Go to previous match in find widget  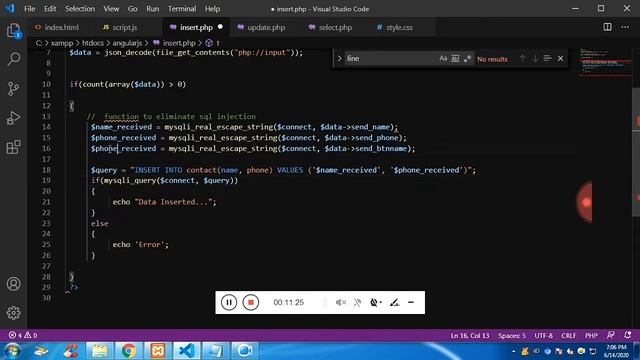tap(522, 58)
